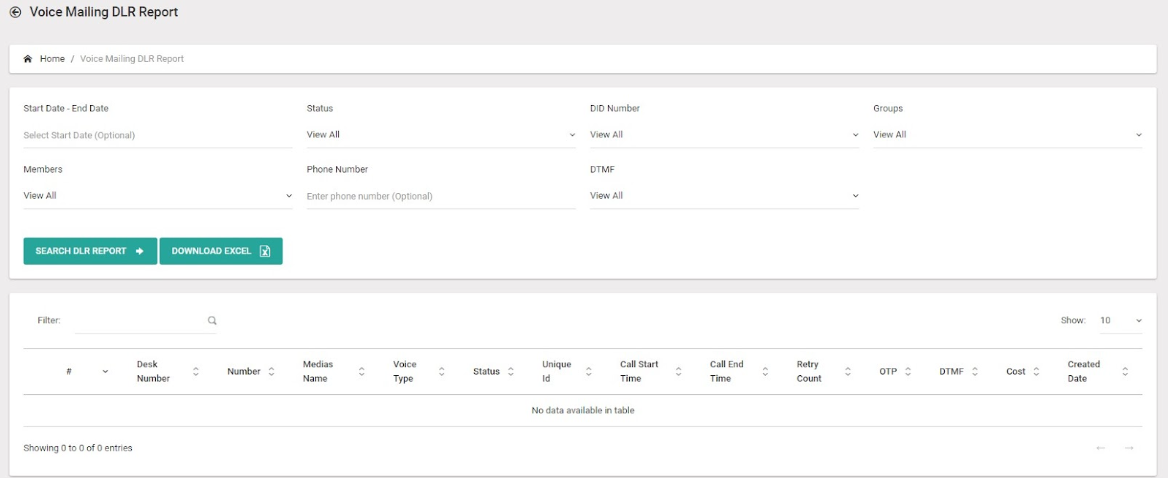Click the magnifier search icon in Filter
Screen dimensions: 1168x478
(212, 320)
